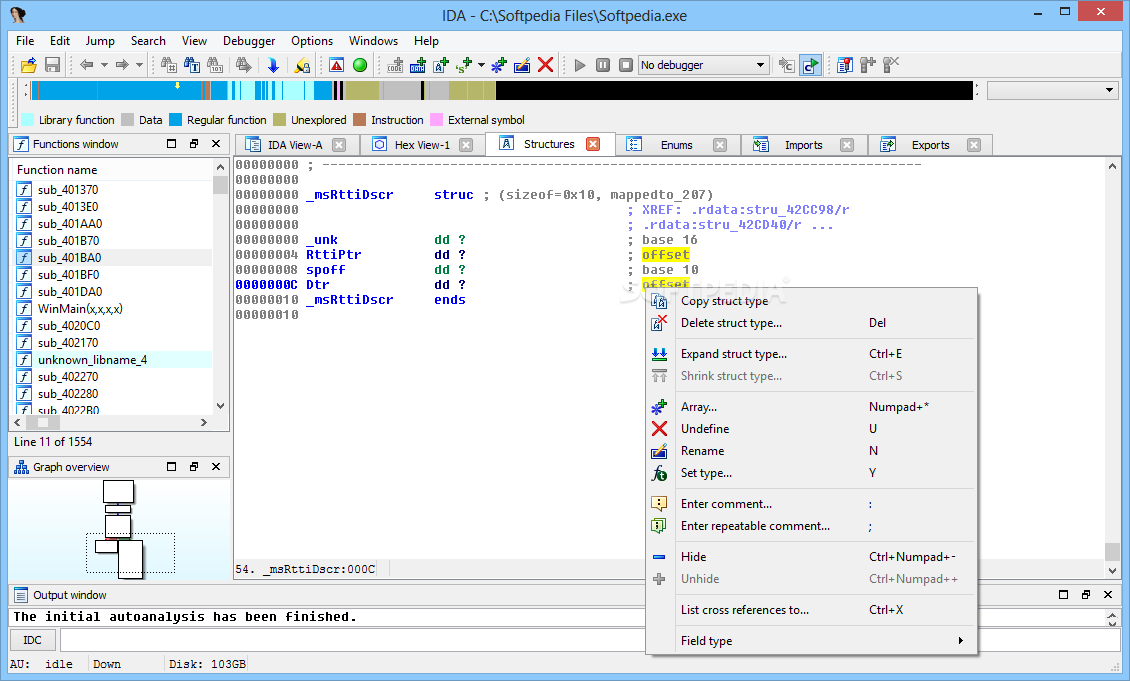Click the array asterisk toolbar icon
The image size is (1130, 681).
[499, 65]
